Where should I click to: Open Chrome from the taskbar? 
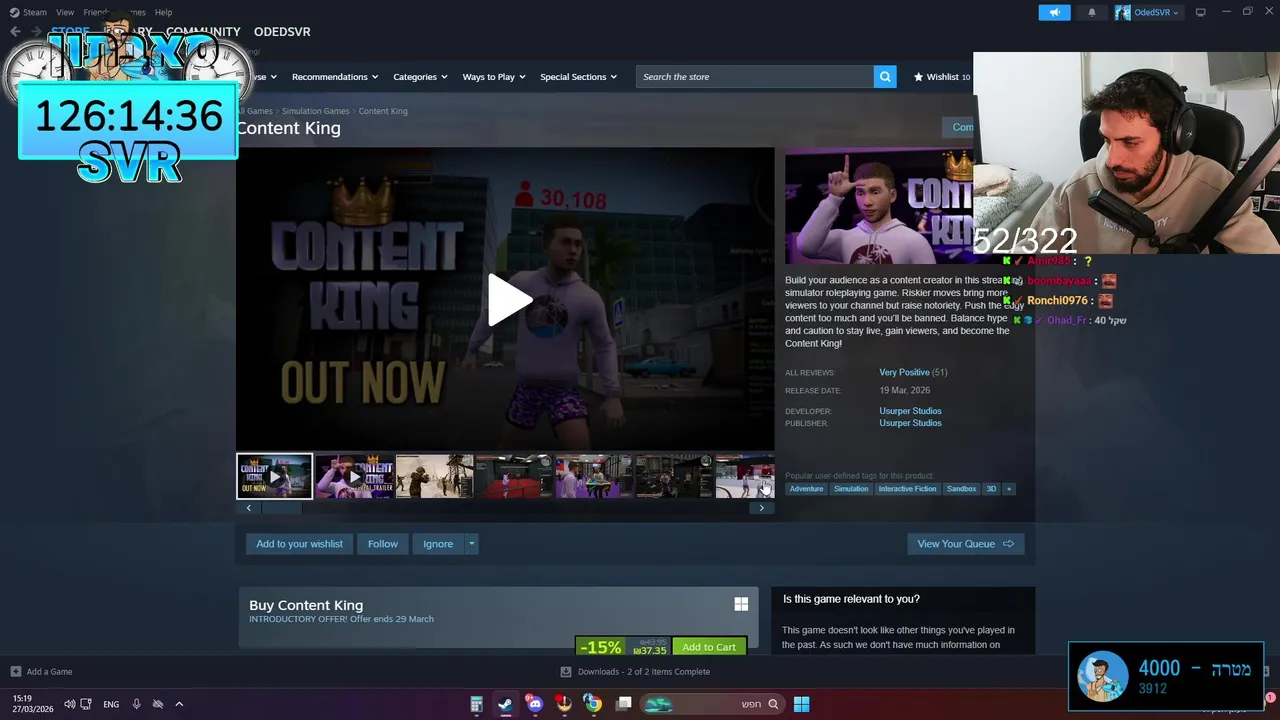click(593, 704)
